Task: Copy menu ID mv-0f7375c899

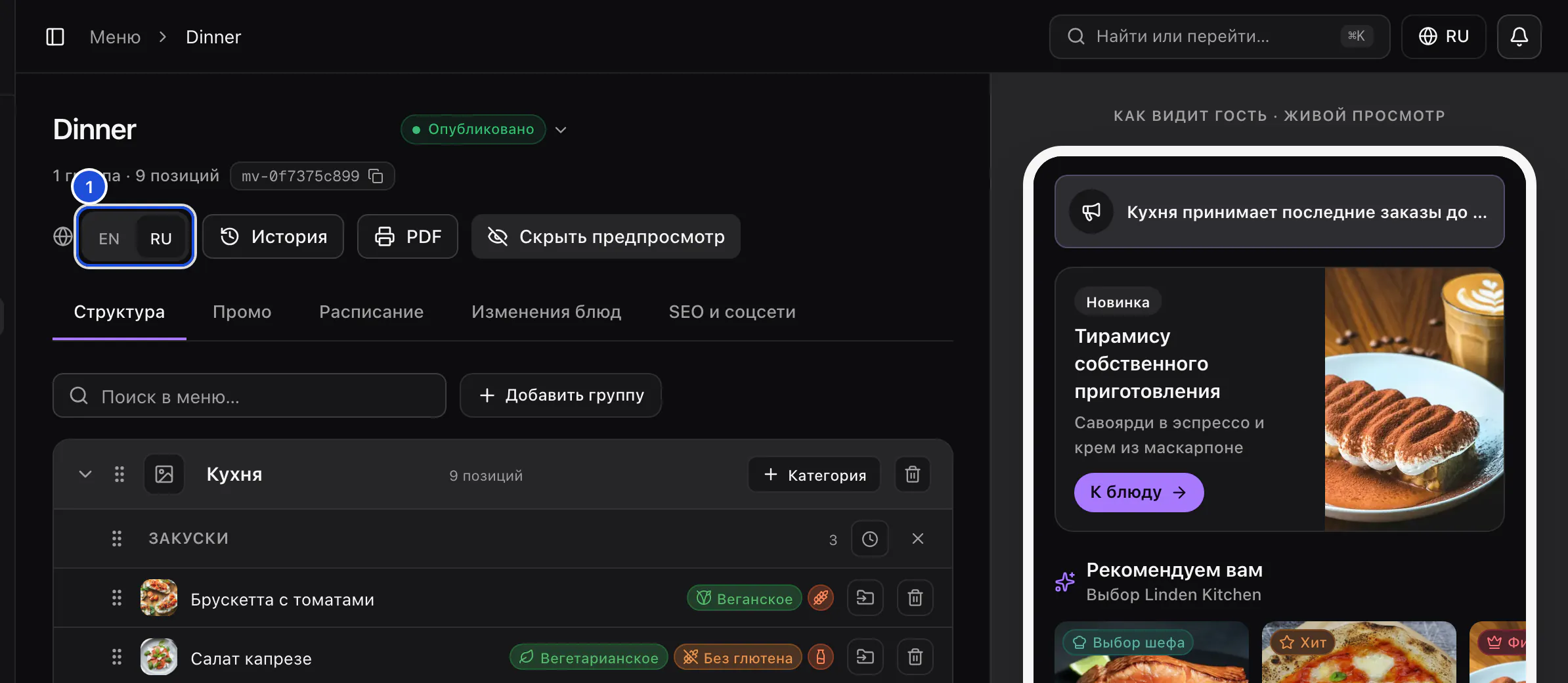Action: pyautogui.click(x=376, y=176)
